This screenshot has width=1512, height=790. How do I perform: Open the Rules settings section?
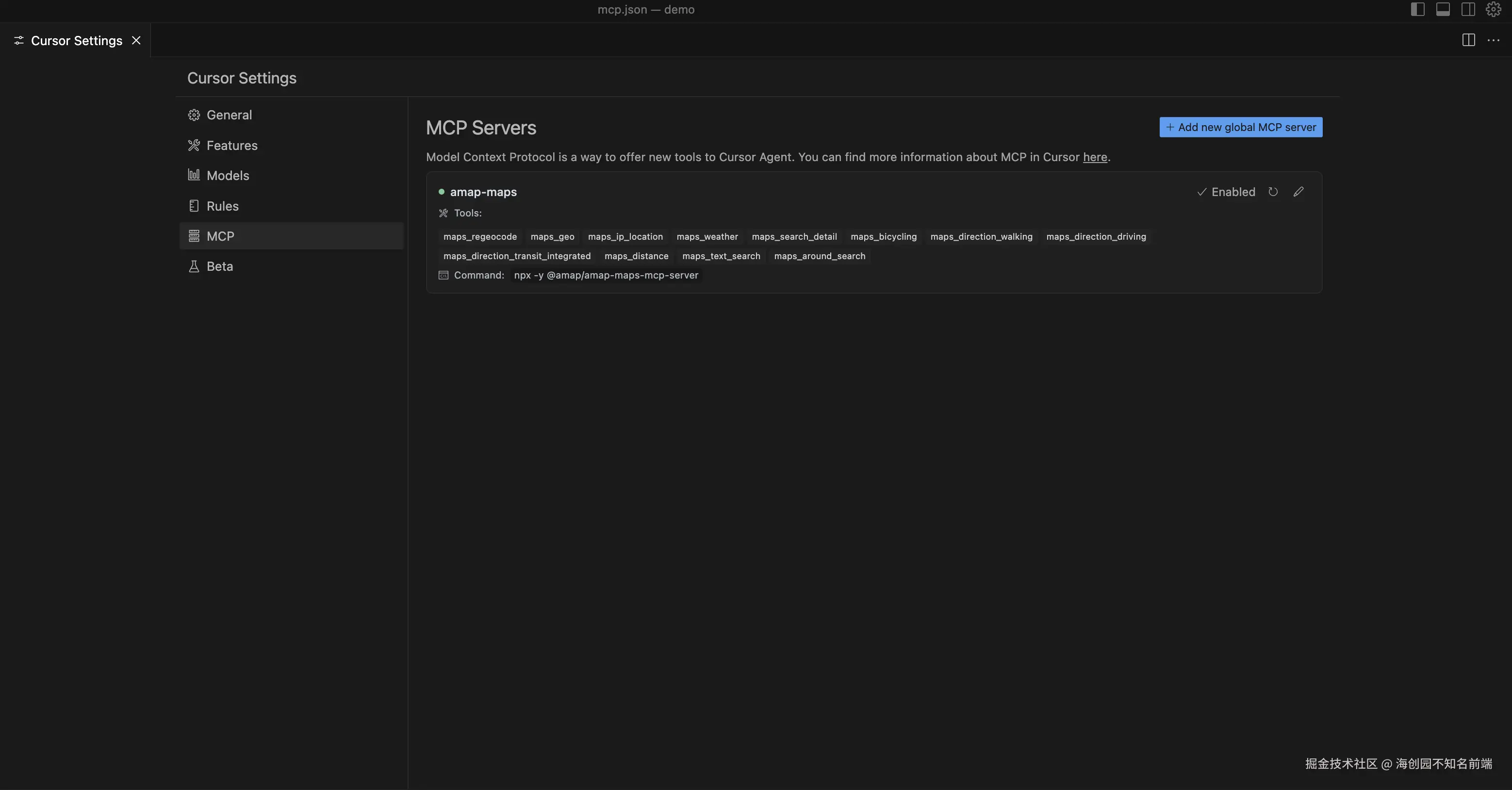[x=291, y=206]
